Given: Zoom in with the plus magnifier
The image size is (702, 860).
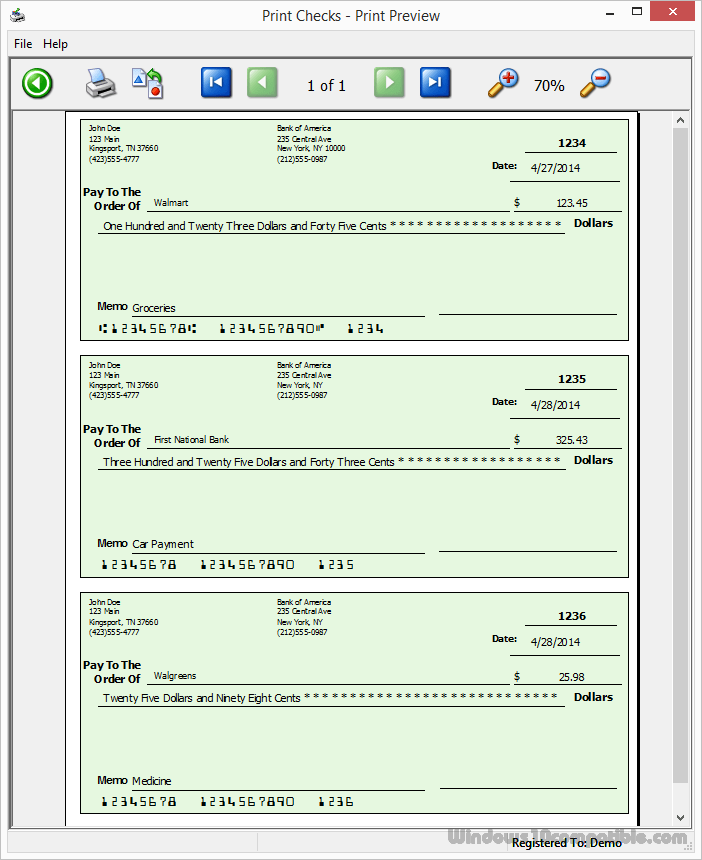Looking at the screenshot, I should [503, 83].
